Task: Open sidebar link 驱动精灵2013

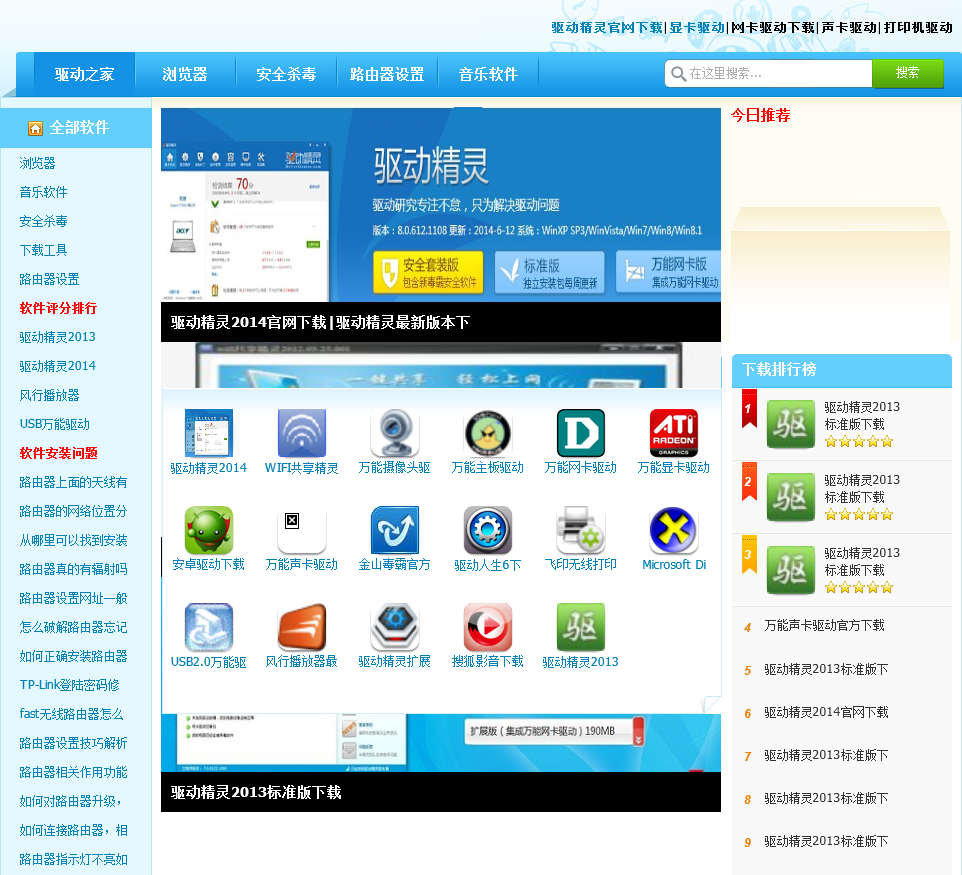Action: point(58,337)
